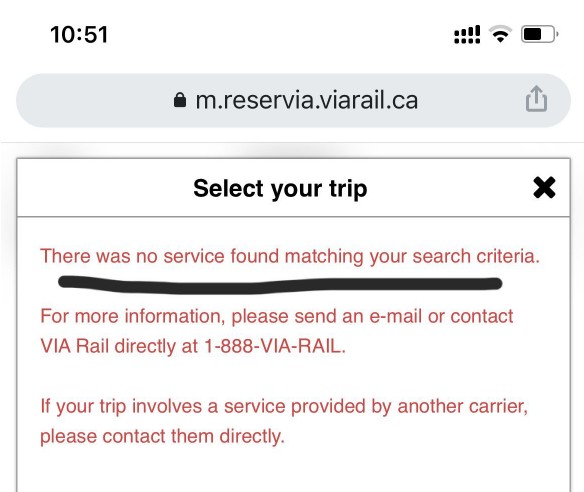Image resolution: width=584 pixels, height=492 pixels.
Task: Tap the cellular signal strength icon
Action: 467,35
